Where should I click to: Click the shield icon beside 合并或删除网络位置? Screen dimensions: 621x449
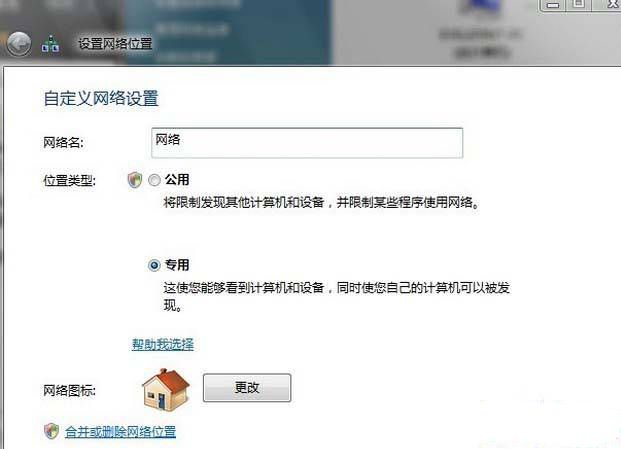(x=51, y=431)
